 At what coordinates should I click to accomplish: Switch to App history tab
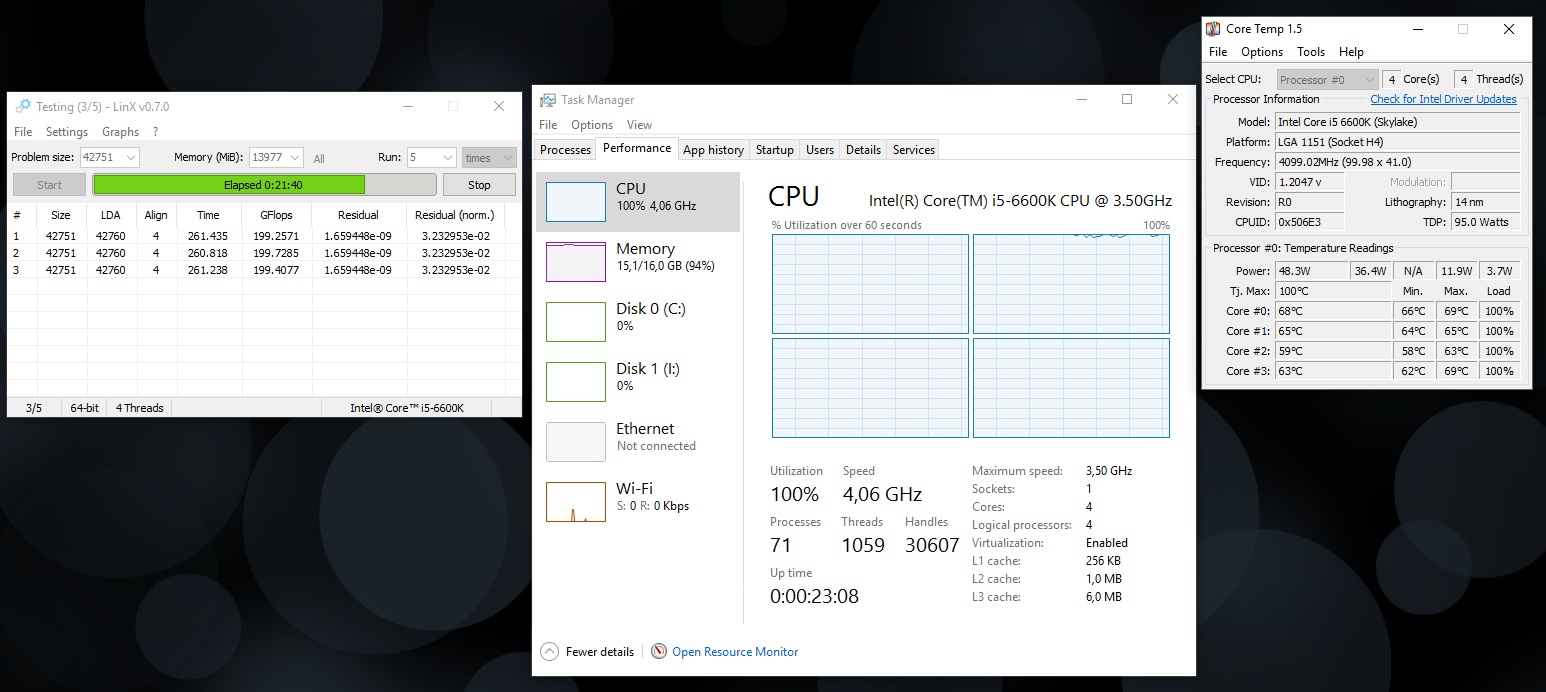(713, 150)
